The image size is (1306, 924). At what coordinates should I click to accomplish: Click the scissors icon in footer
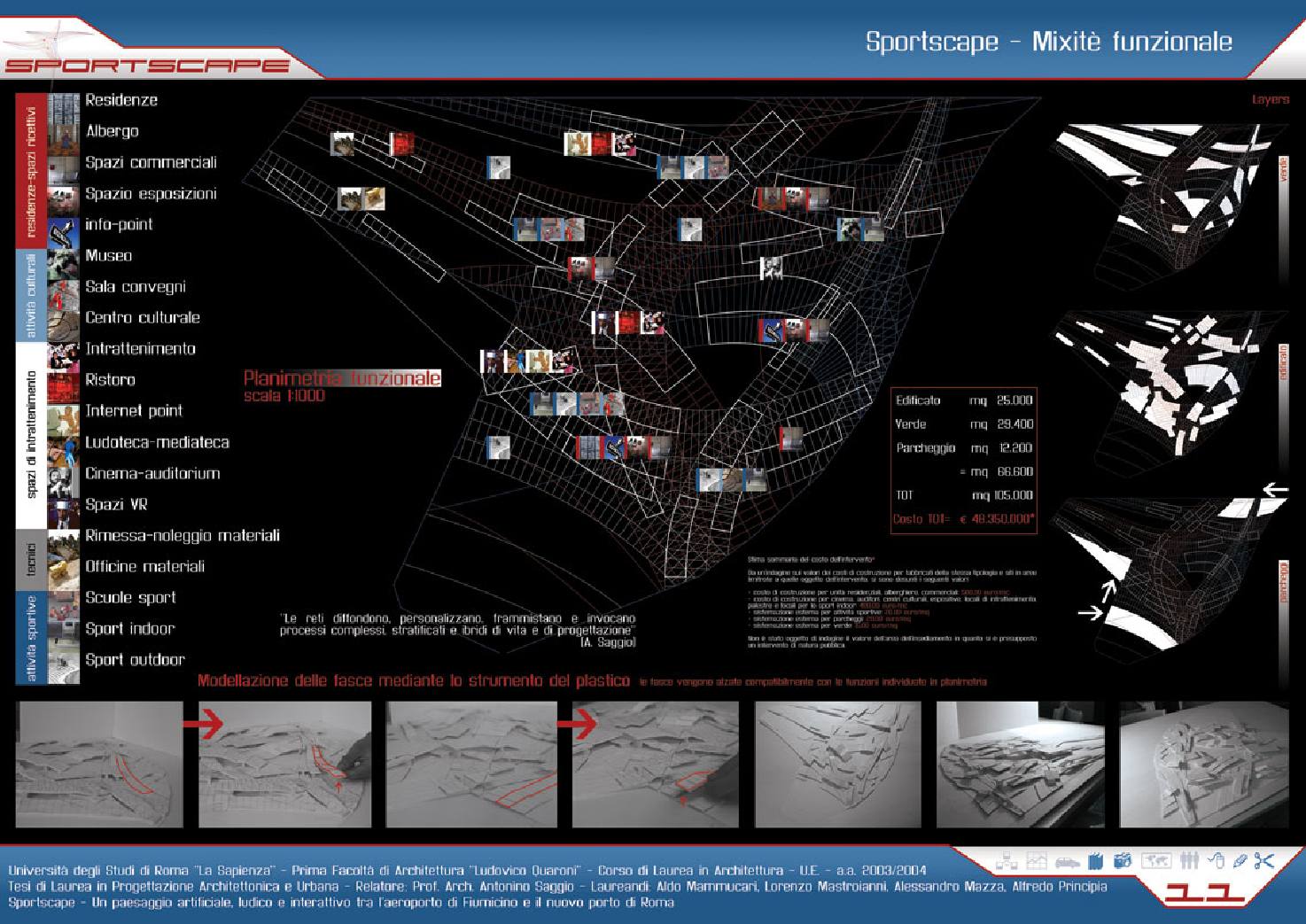1264,860
